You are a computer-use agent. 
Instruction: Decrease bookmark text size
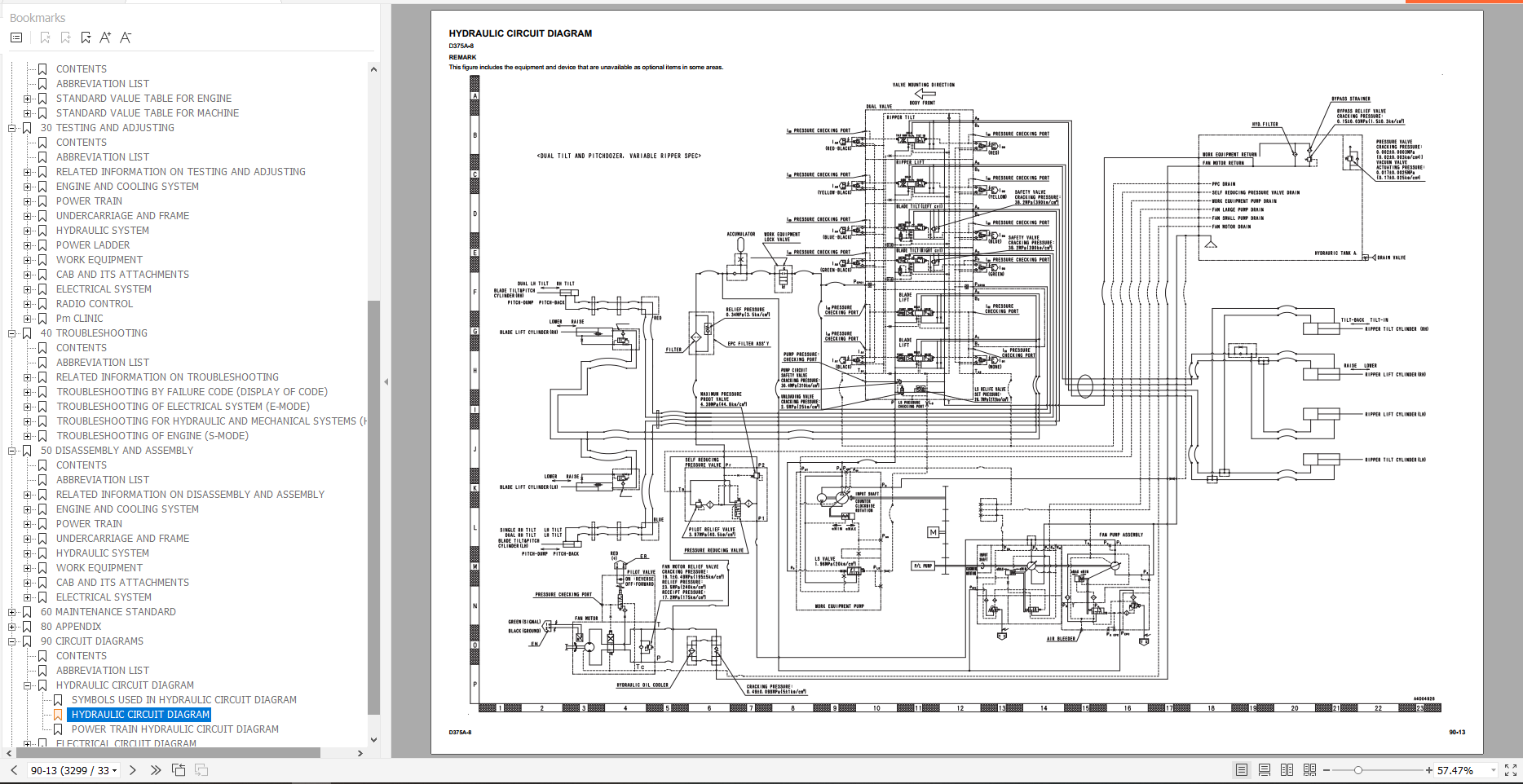click(x=126, y=37)
